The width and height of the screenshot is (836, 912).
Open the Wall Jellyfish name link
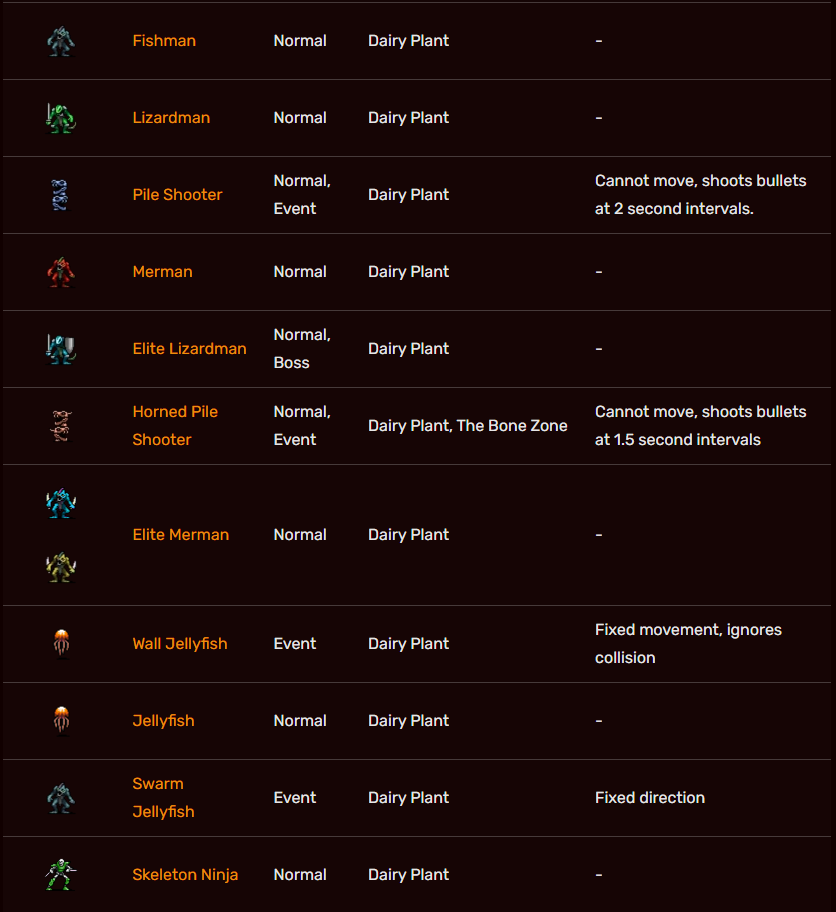pos(180,644)
